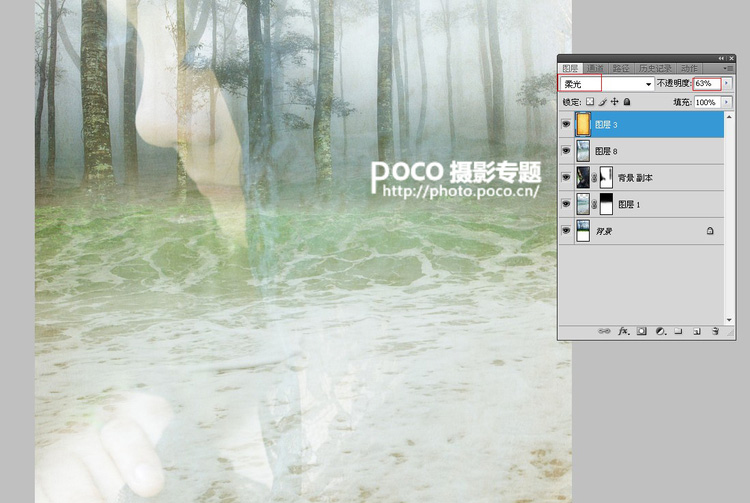Select the 图层 3 layer name
Image resolution: width=750 pixels, height=503 pixels.
606,124
